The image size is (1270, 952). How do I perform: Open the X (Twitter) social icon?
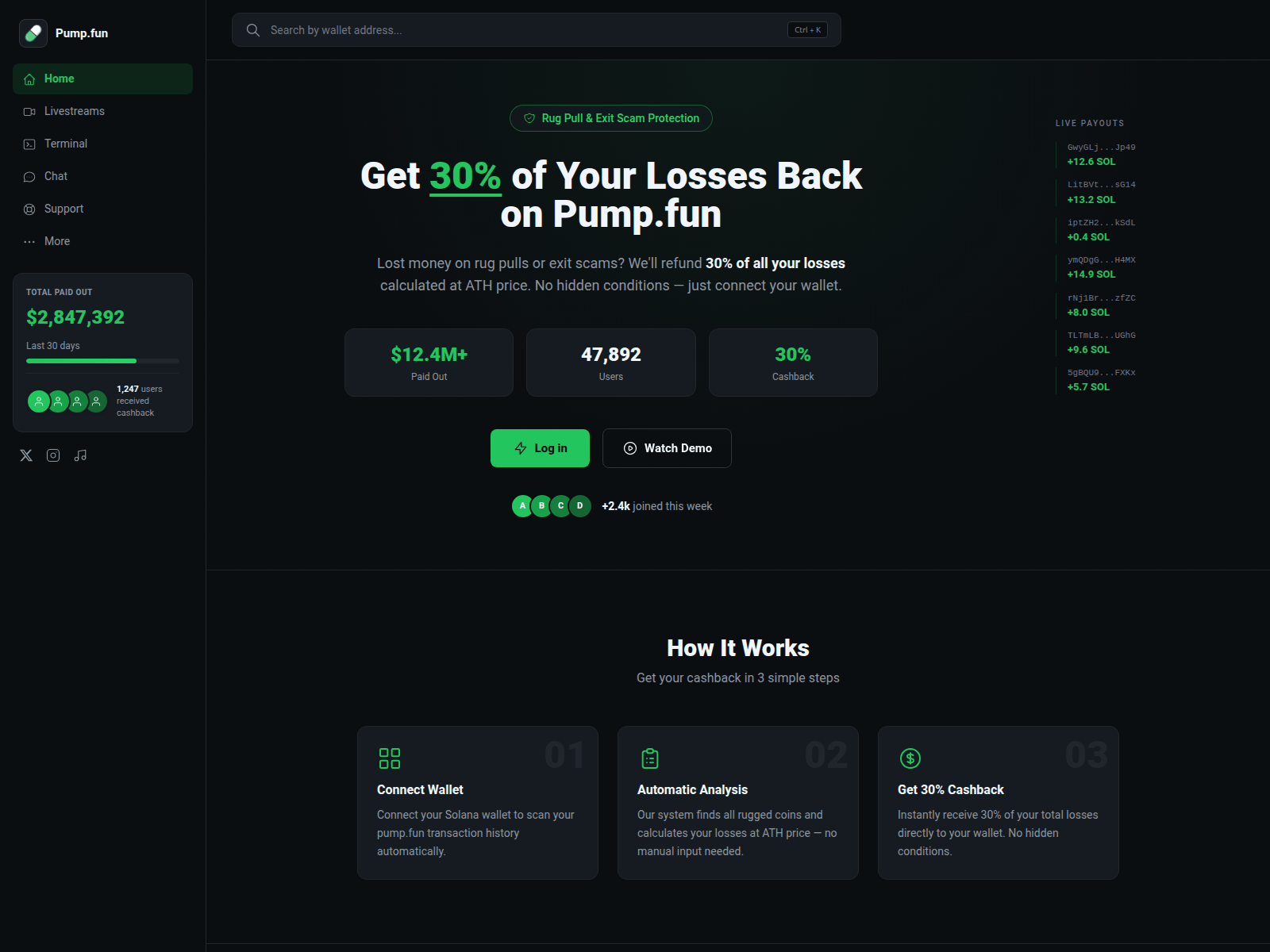pos(26,455)
